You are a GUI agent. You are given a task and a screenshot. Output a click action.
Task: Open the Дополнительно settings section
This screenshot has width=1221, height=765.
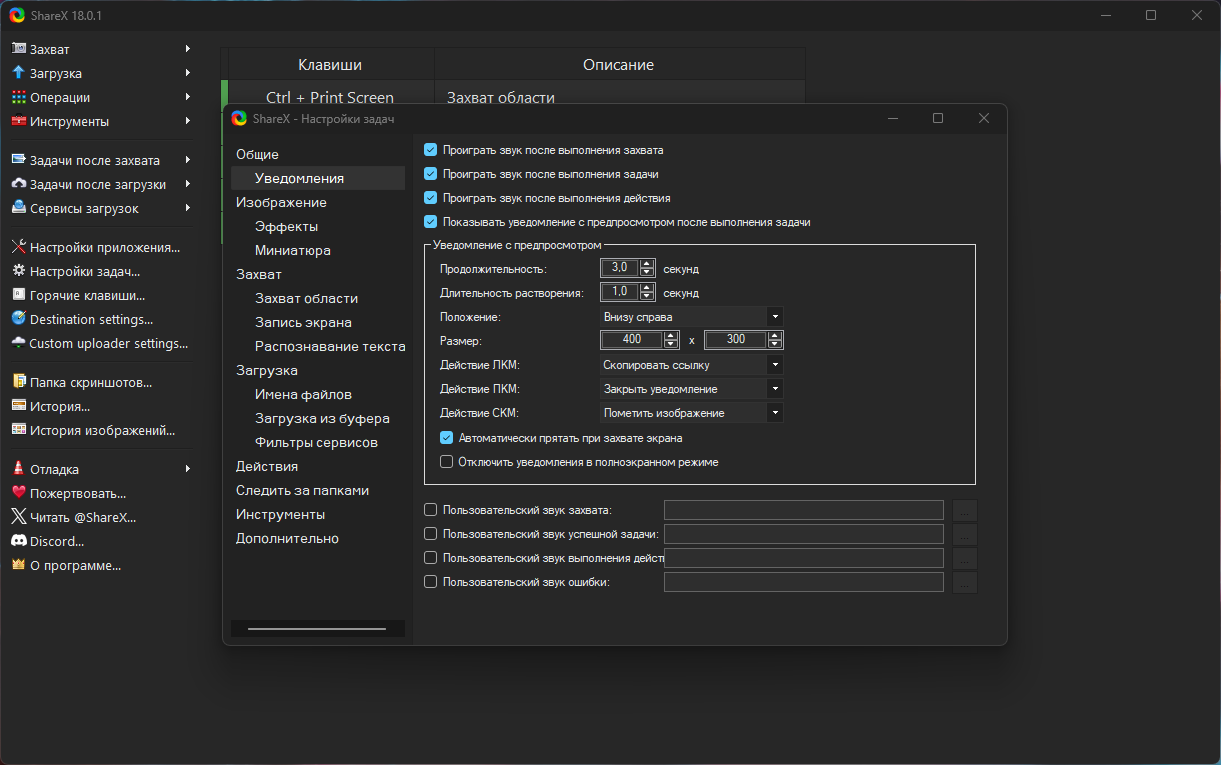click(x=287, y=538)
